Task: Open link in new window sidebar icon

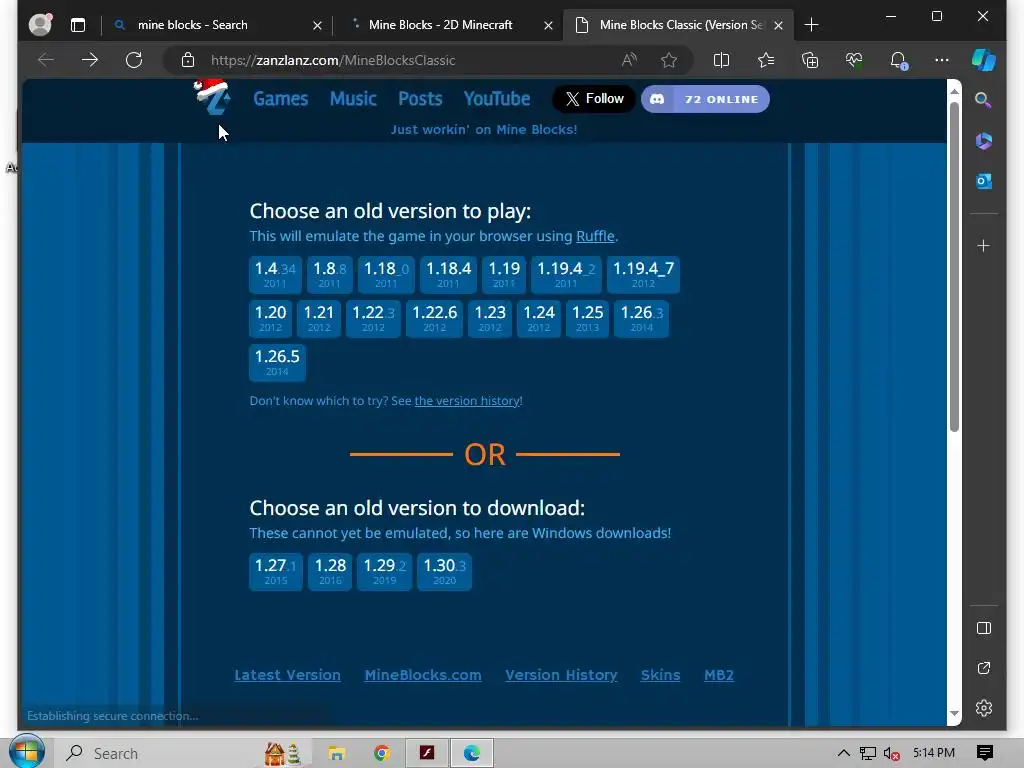Action: point(984,668)
